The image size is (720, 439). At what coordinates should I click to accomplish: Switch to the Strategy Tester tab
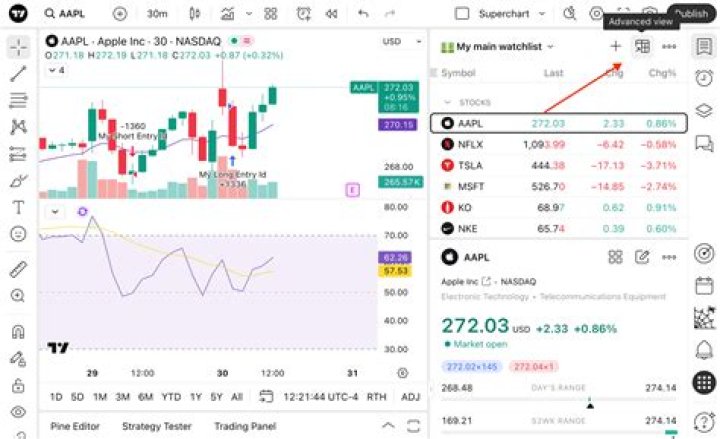(157, 426)
